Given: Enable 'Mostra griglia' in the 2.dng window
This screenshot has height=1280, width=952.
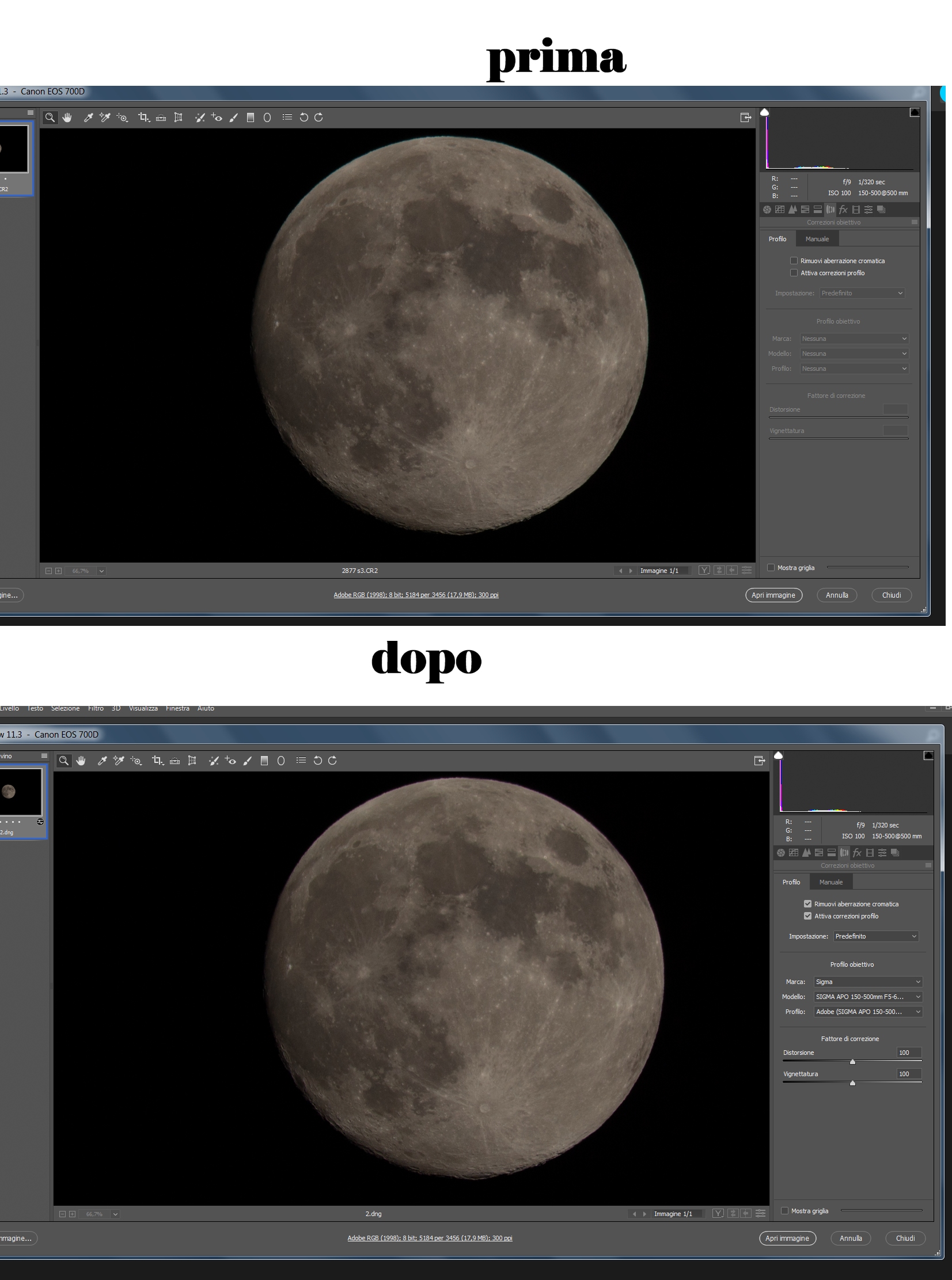Looking at the screenshot, I should (784, 1210).
